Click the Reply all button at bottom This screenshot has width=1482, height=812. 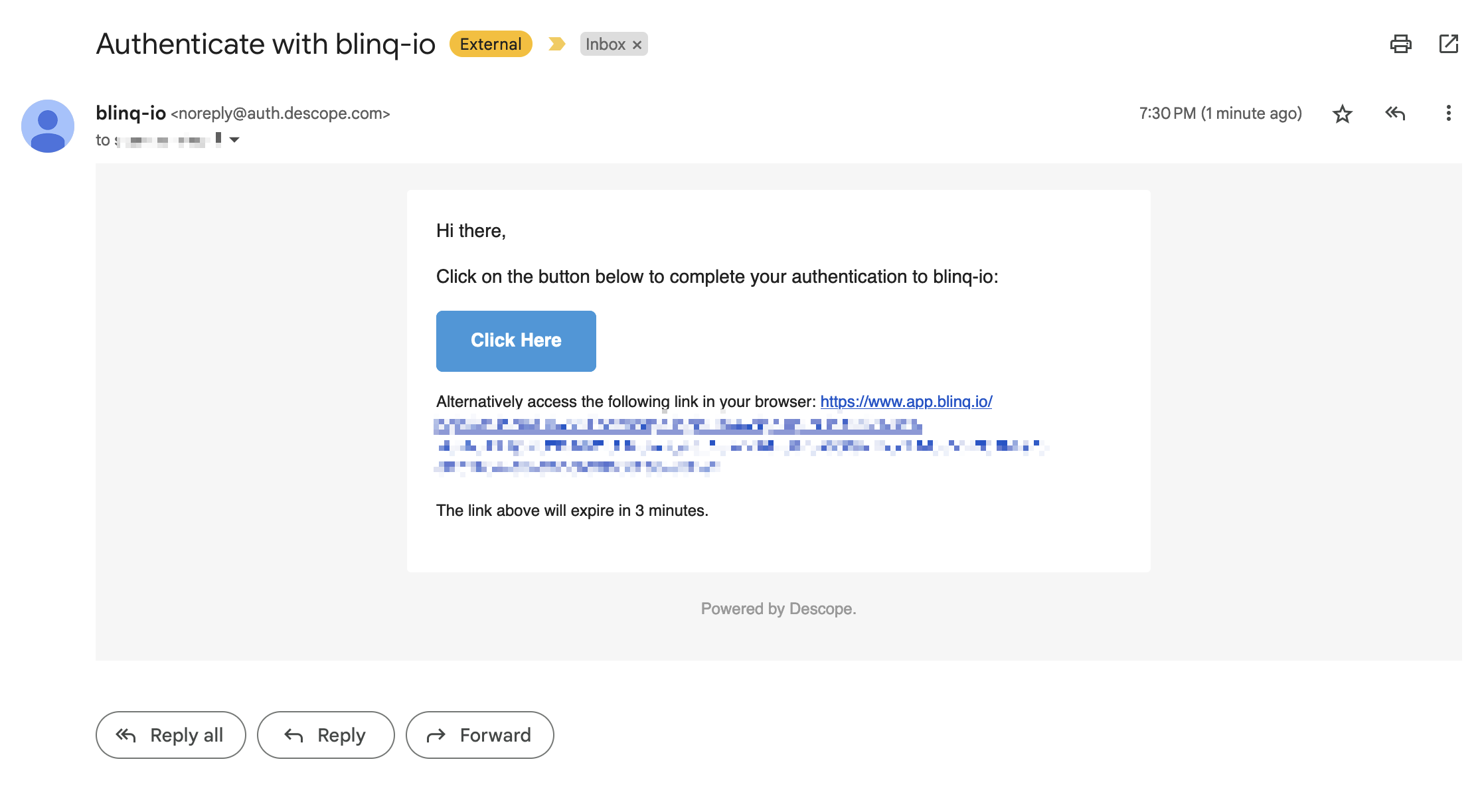click(171, 735)
